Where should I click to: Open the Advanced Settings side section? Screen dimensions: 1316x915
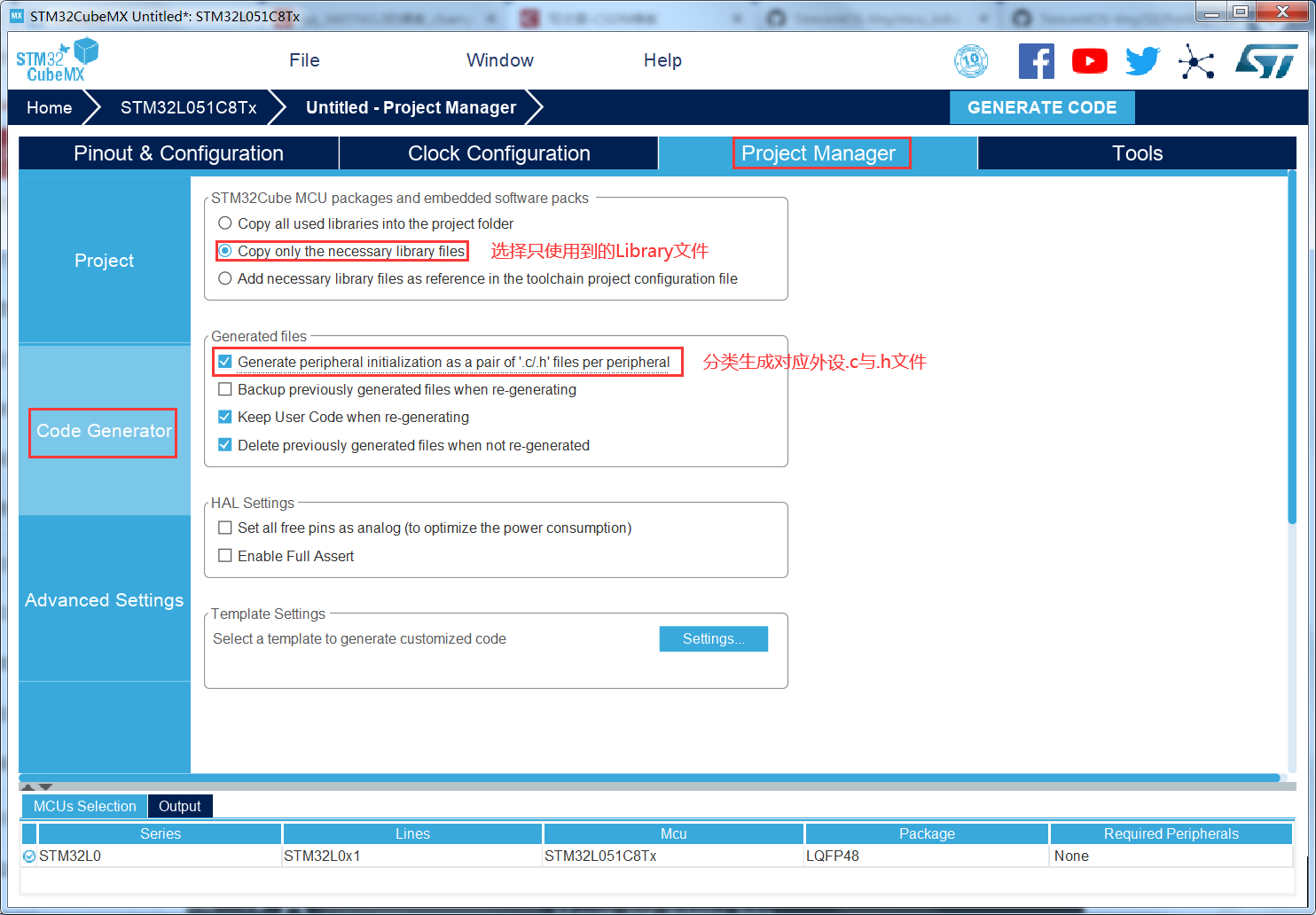(x=105, y=600)
